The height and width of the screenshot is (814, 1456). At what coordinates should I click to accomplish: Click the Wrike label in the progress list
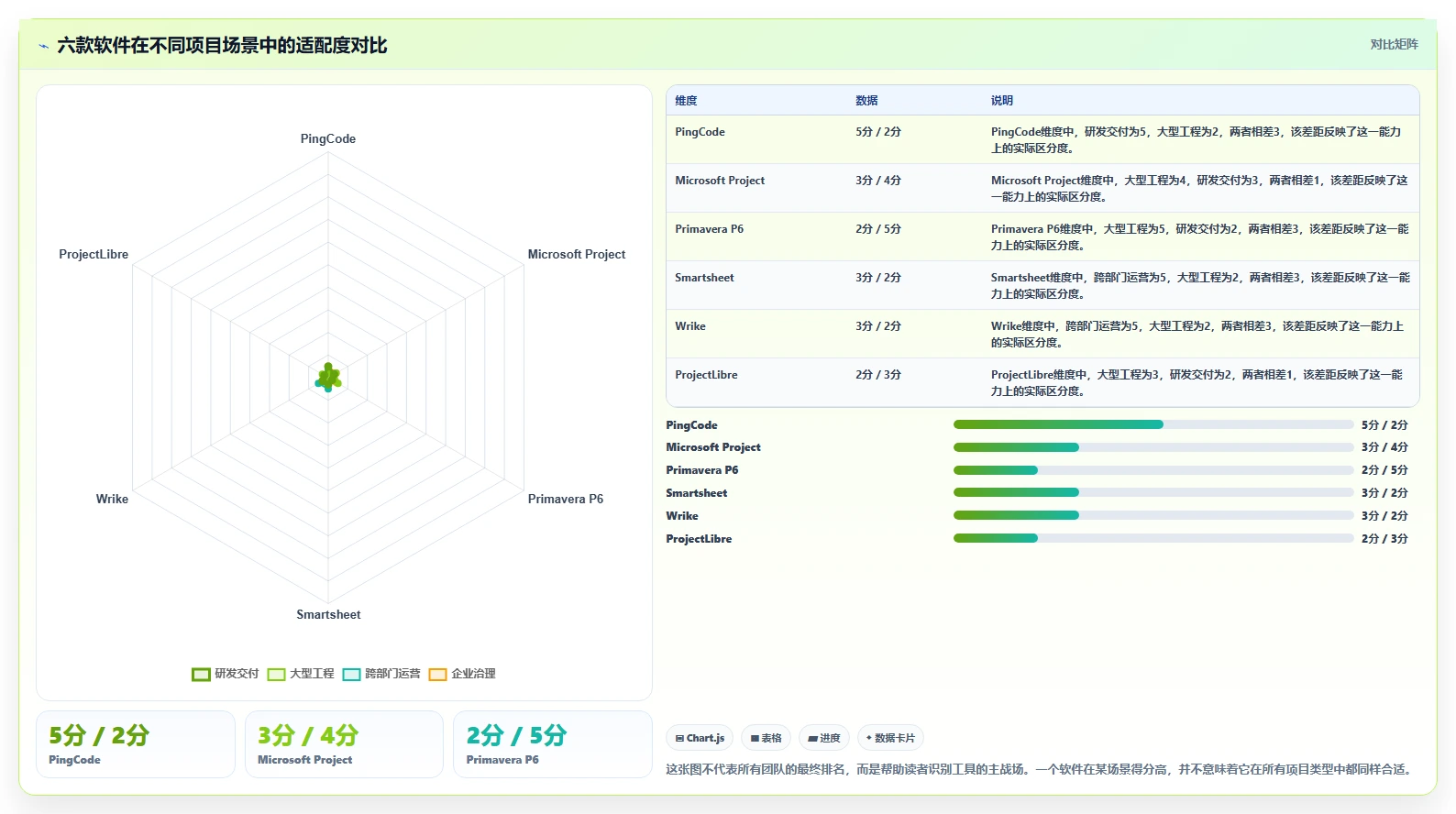(x=682, y=516)
